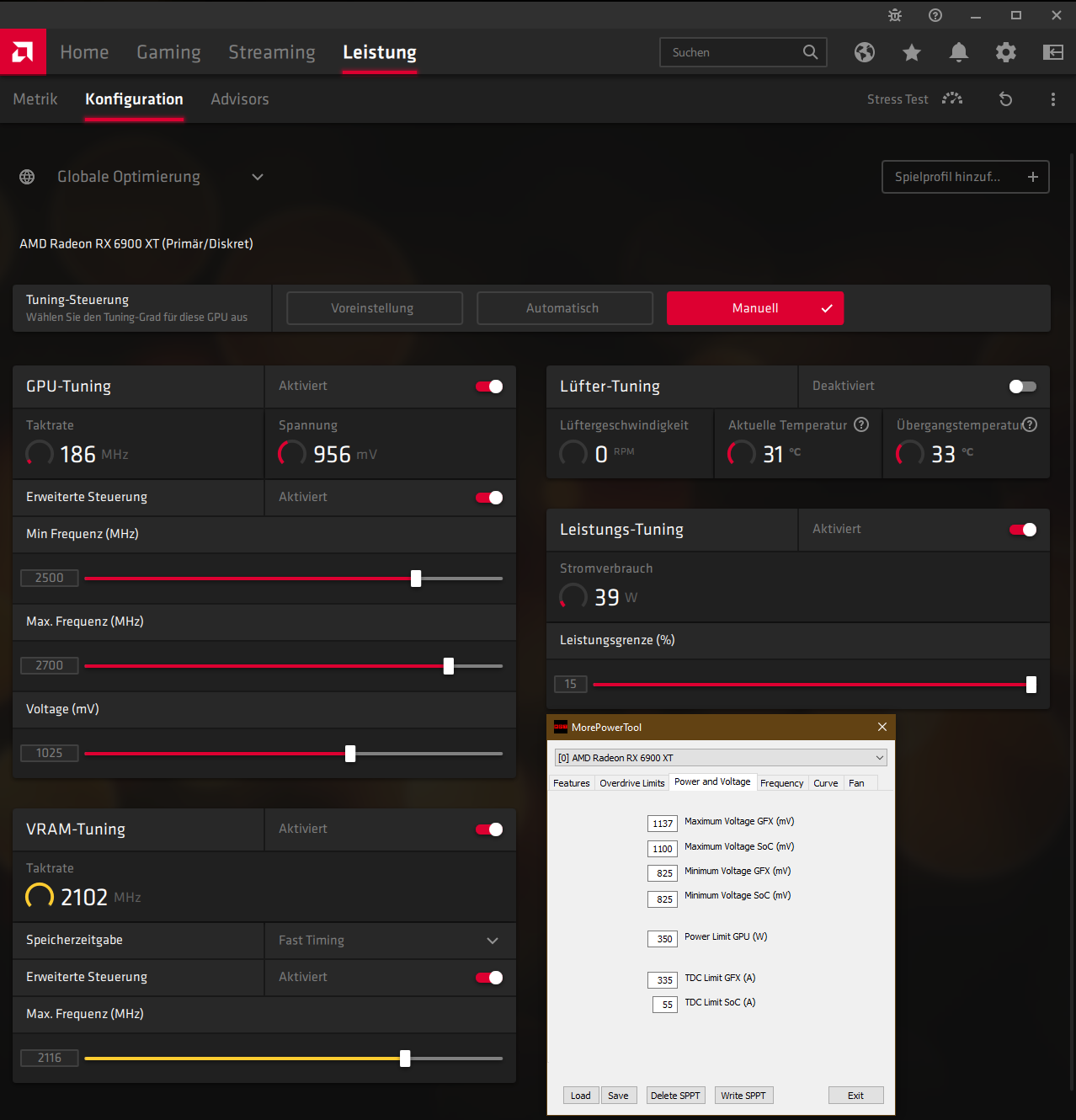Open favorites star icon
Viewport: 1076px width, 1120px height.
click(912, 52)
